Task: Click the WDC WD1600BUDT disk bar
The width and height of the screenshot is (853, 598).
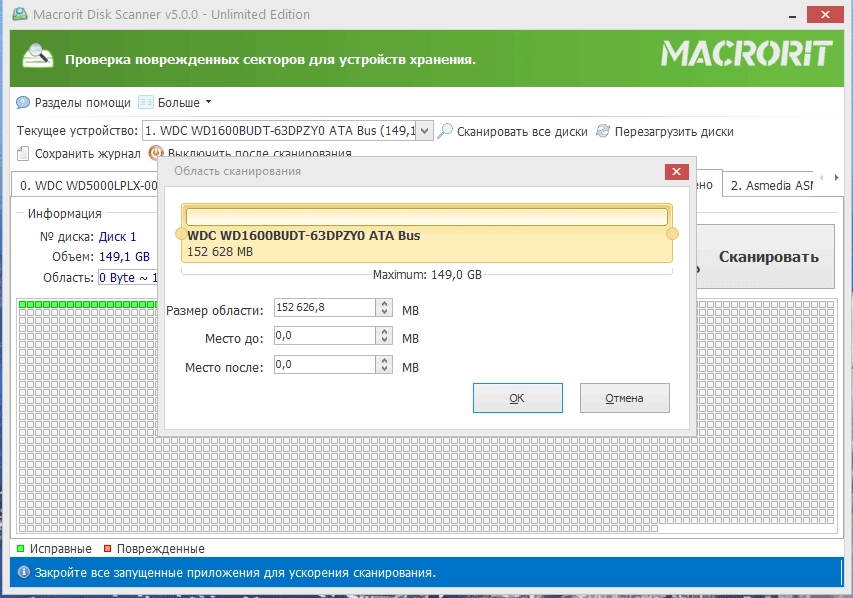Action: click(427, 233)
